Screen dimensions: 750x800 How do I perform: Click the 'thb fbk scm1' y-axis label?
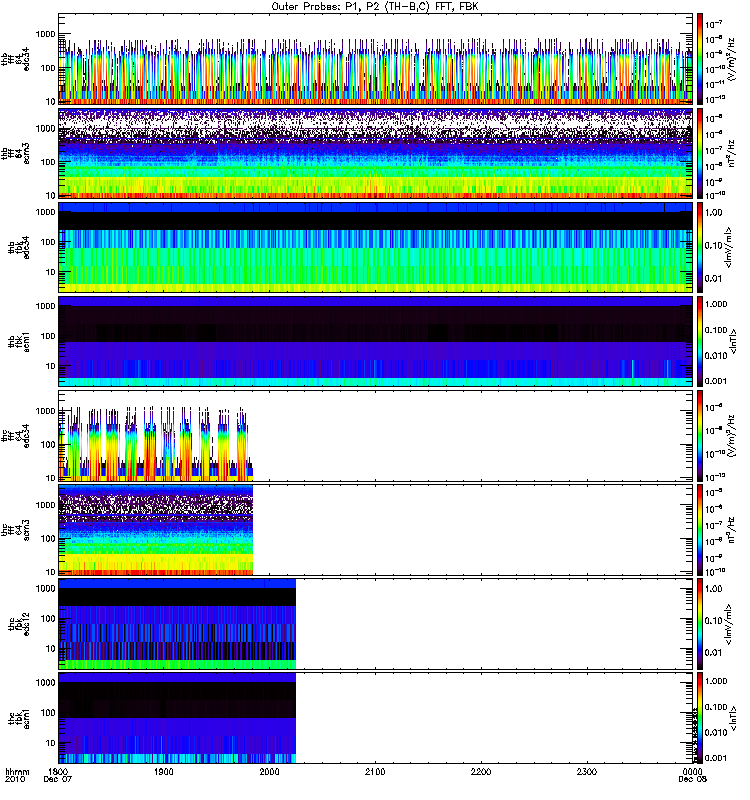(19, 341)
